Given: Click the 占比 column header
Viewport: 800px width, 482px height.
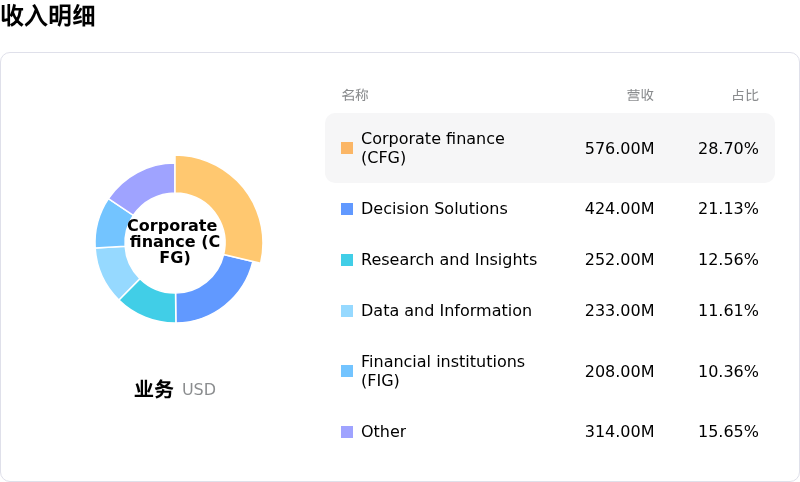Looking at the screenshot, I should click(745, 95).
